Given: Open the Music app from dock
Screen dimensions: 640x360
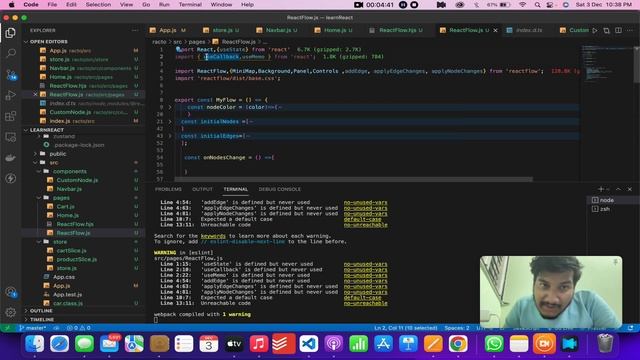Looking at the screenshot, I should (259, 344).
